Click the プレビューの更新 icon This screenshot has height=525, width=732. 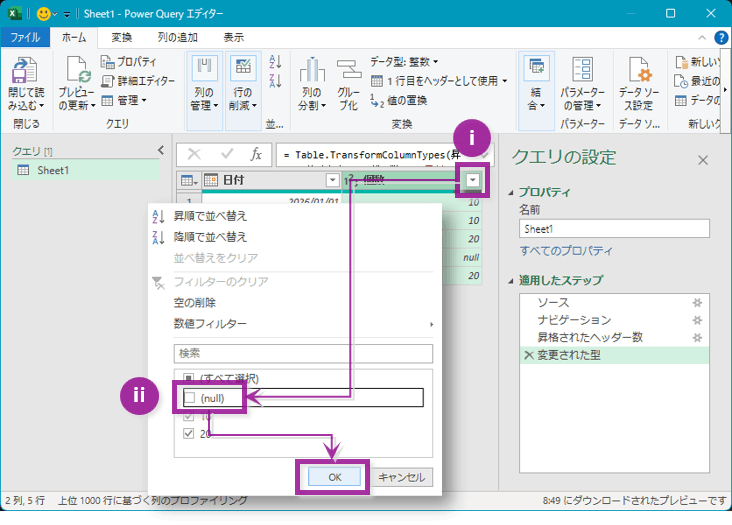pyautogui.click(x=77, y=70)
